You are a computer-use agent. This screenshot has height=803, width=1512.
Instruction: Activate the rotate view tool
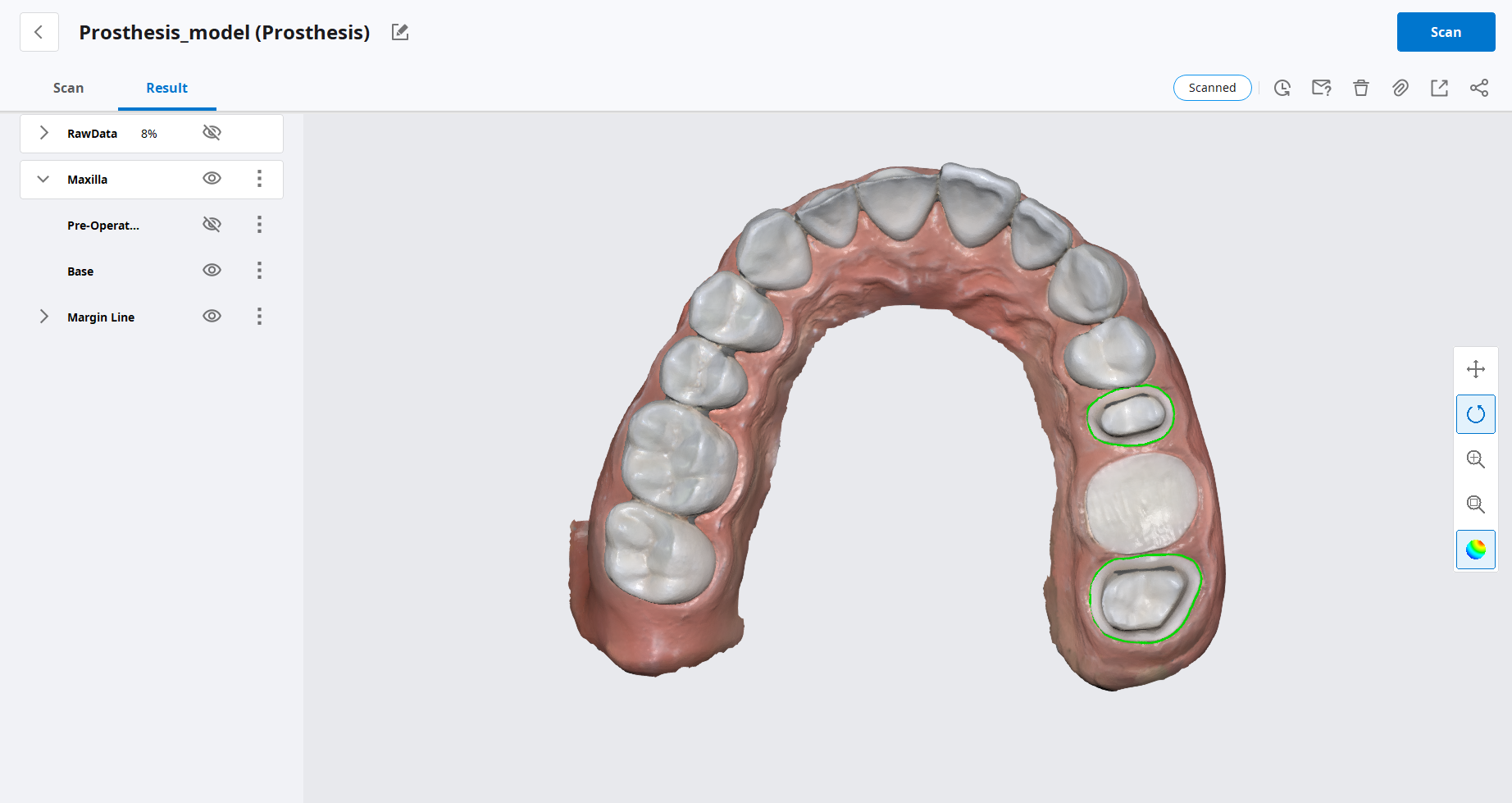[1475, 414]
